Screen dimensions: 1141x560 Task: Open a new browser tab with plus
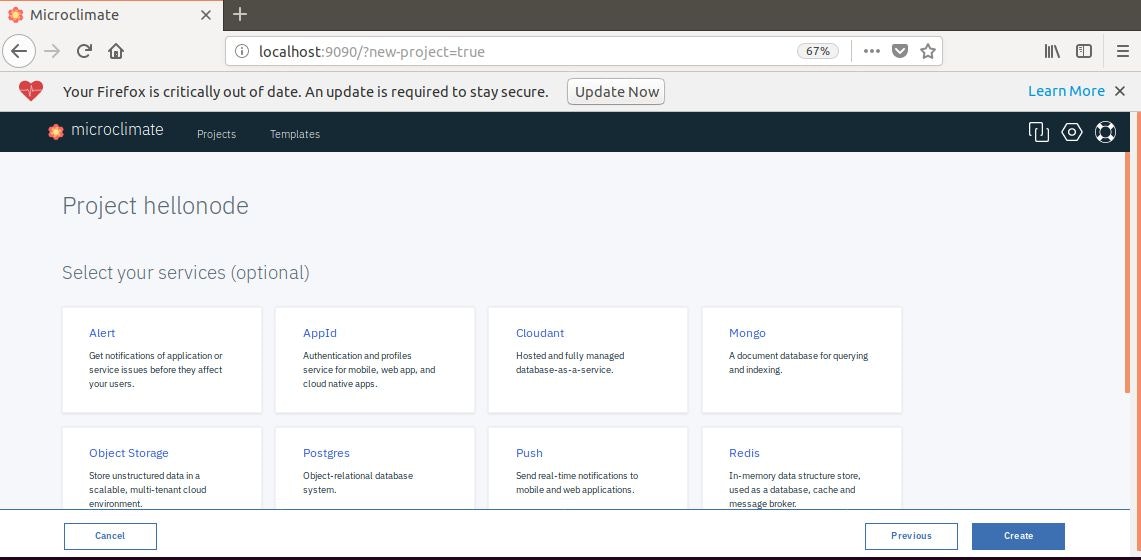click(x=240, y=15)
